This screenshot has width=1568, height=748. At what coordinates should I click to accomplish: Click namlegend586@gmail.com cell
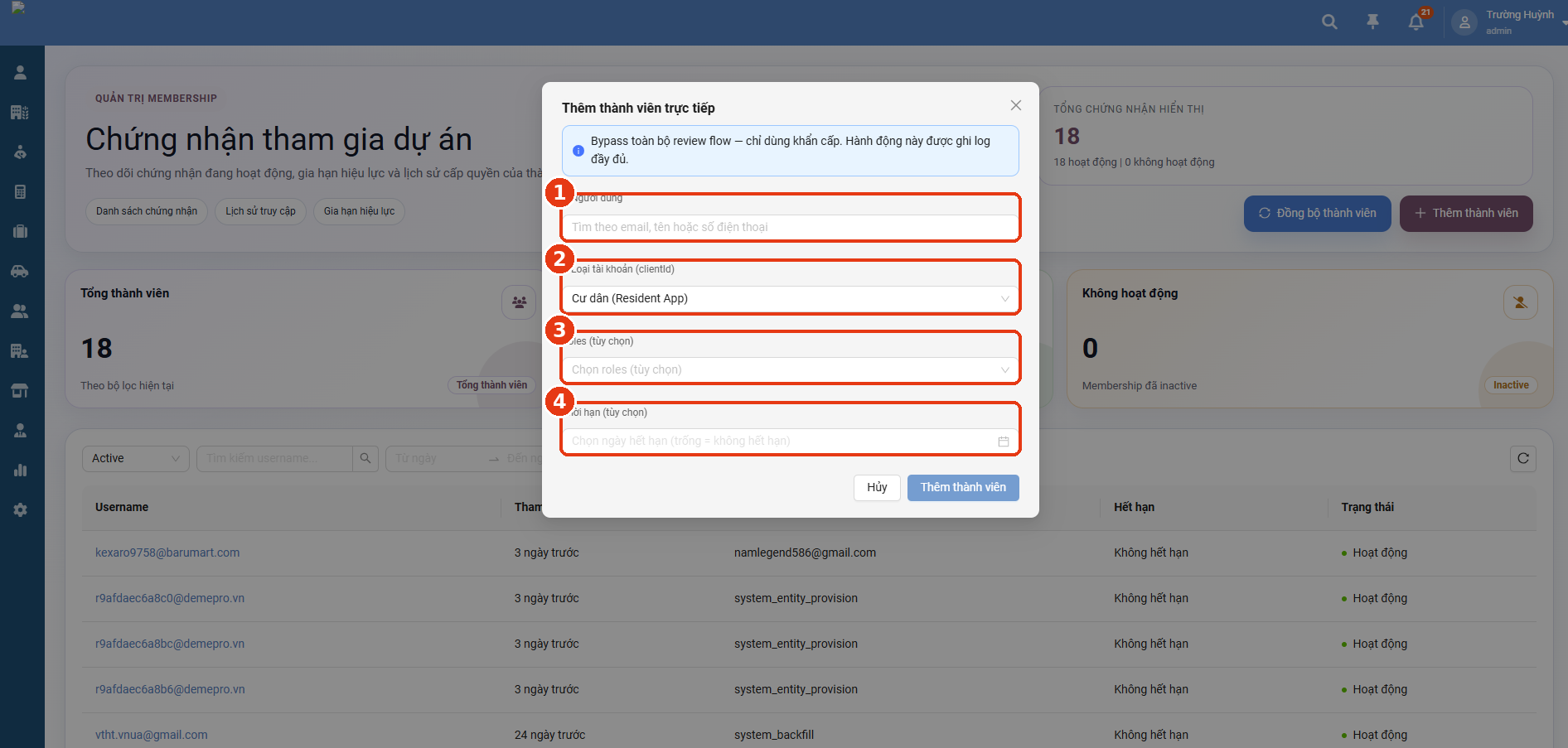pyautogui.click(x=805, y=553)
